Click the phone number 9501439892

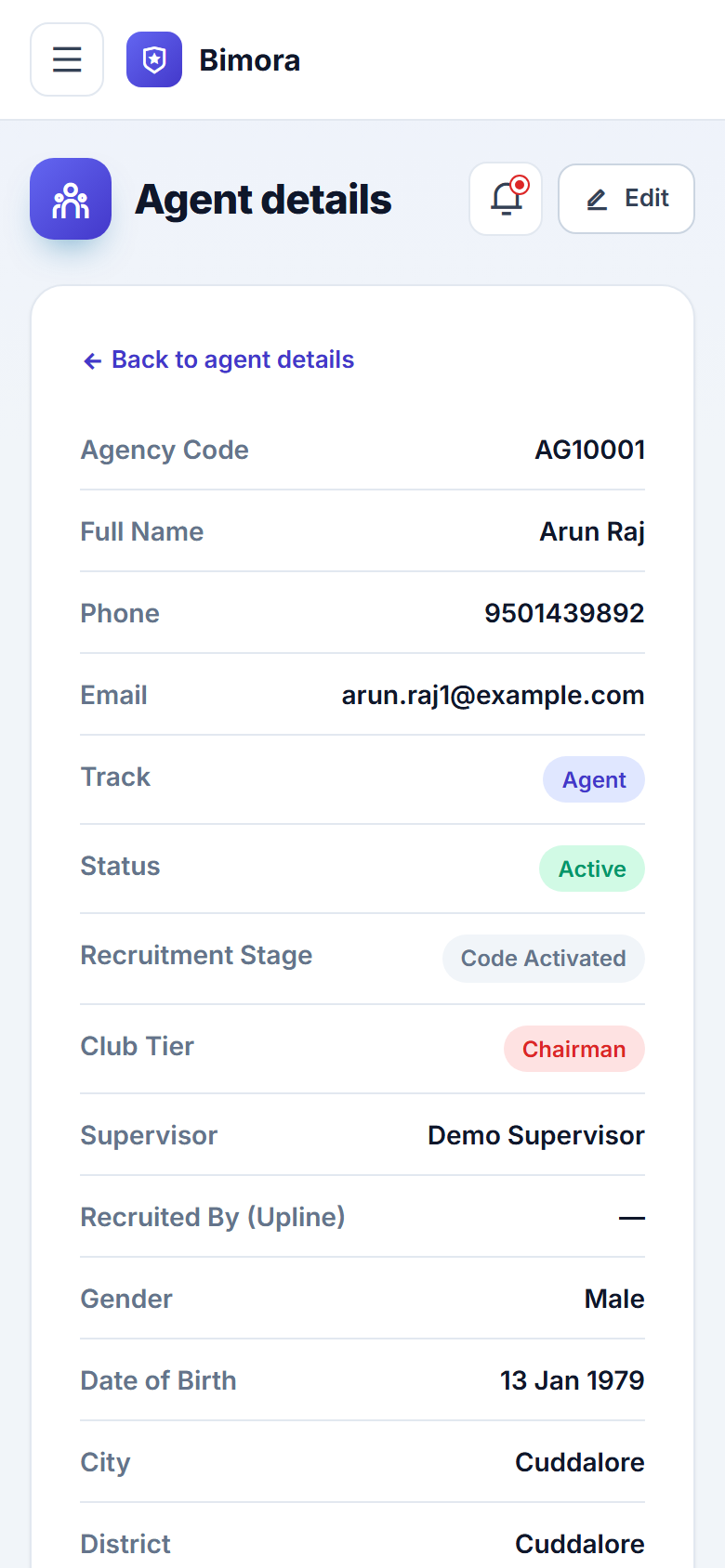click(x=564, y=613)
